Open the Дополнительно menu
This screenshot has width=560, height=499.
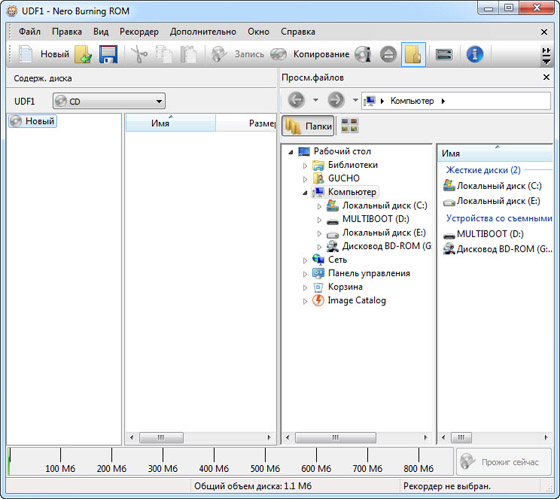point(203,32)
